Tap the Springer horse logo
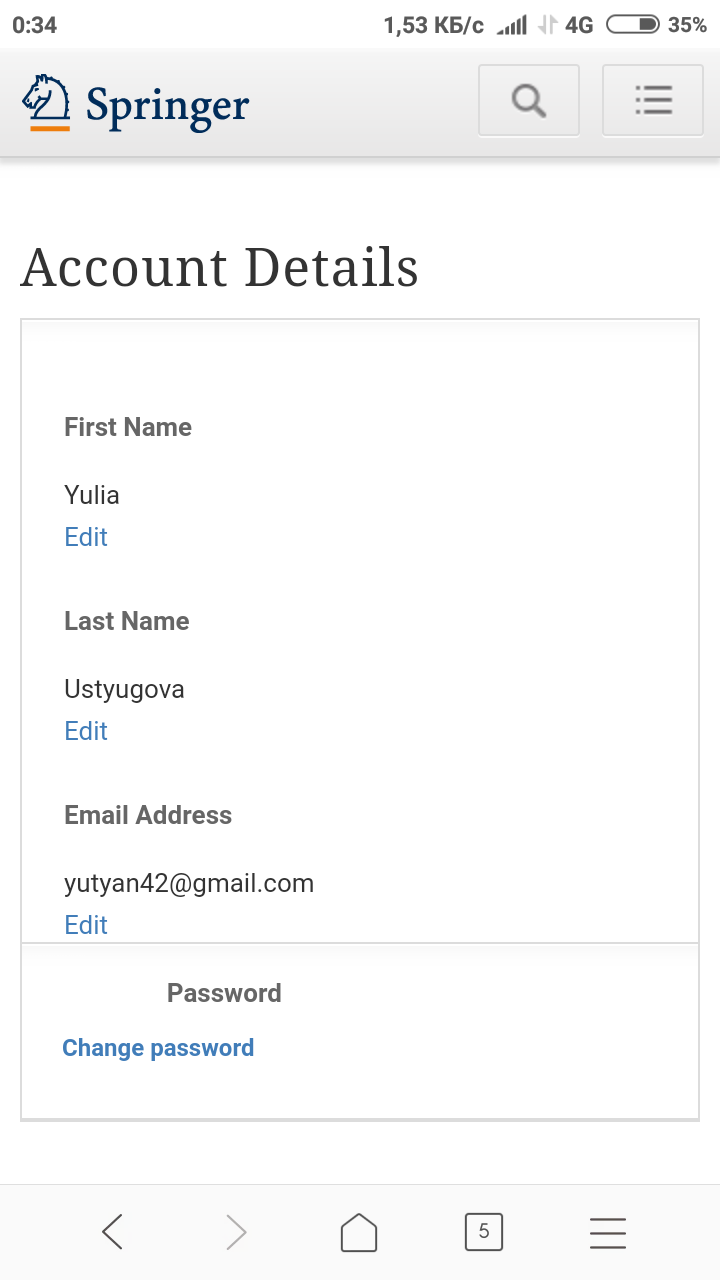This screenshot has height=1280, width=720. (x=47, y=102)
